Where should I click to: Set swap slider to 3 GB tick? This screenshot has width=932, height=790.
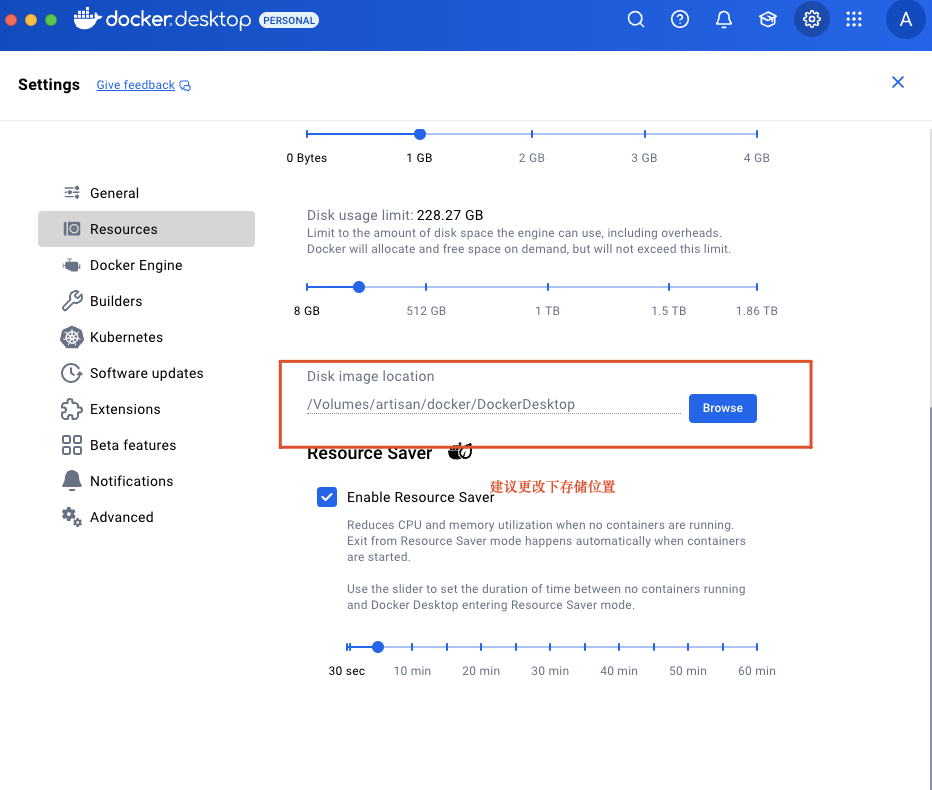[644, 134]
